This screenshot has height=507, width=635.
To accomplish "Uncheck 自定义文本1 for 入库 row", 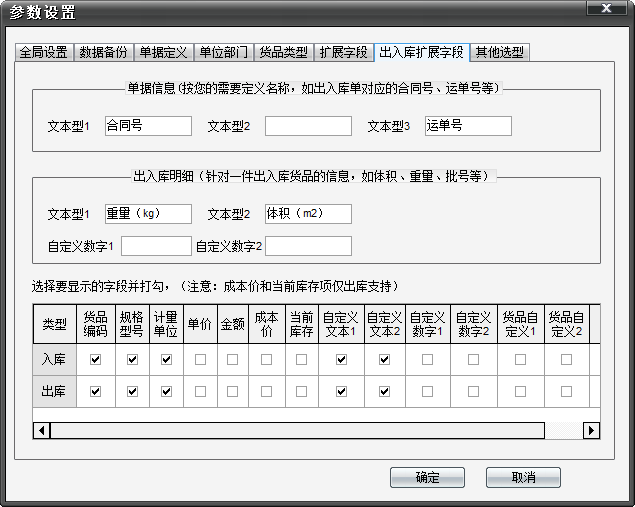I will point(341,360).
